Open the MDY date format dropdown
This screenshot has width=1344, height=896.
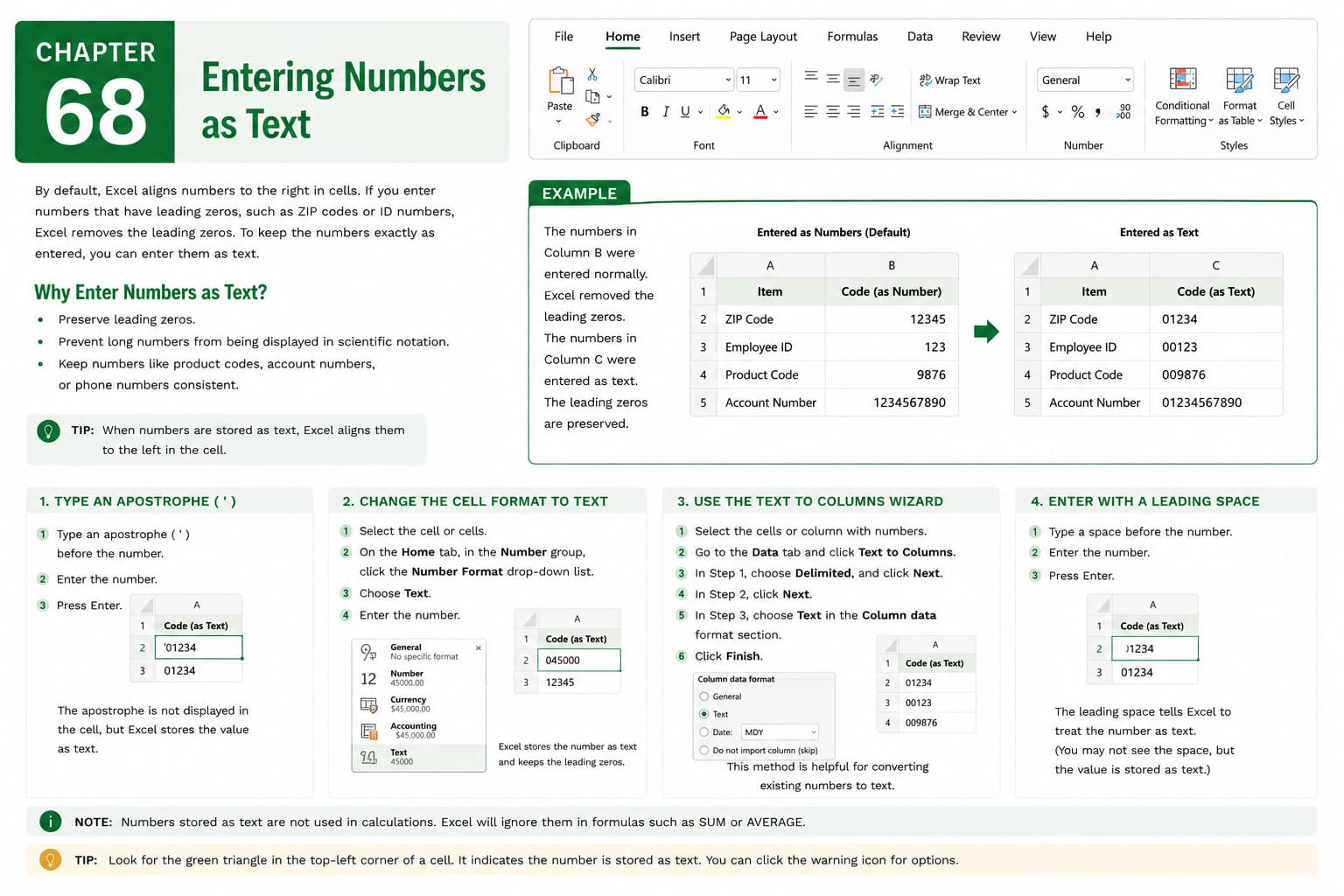(780, 732)
